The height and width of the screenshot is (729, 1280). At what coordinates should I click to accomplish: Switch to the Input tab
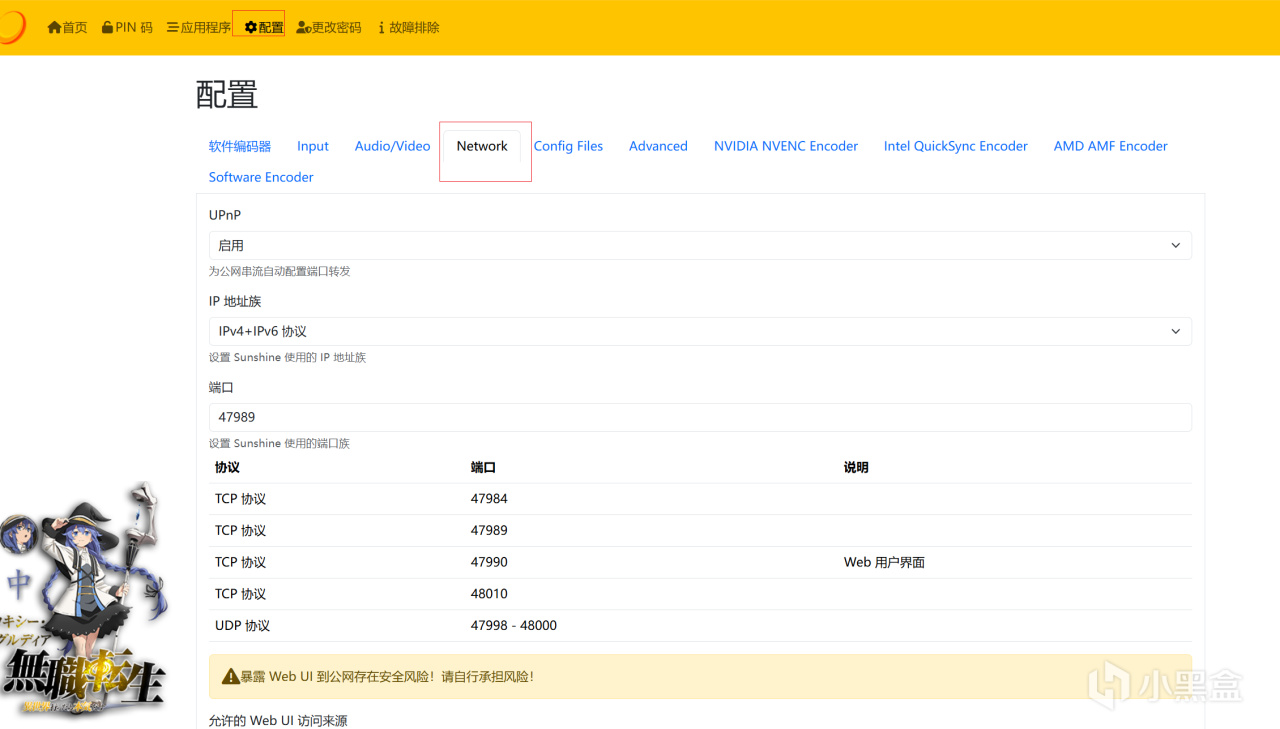(313, 146)
